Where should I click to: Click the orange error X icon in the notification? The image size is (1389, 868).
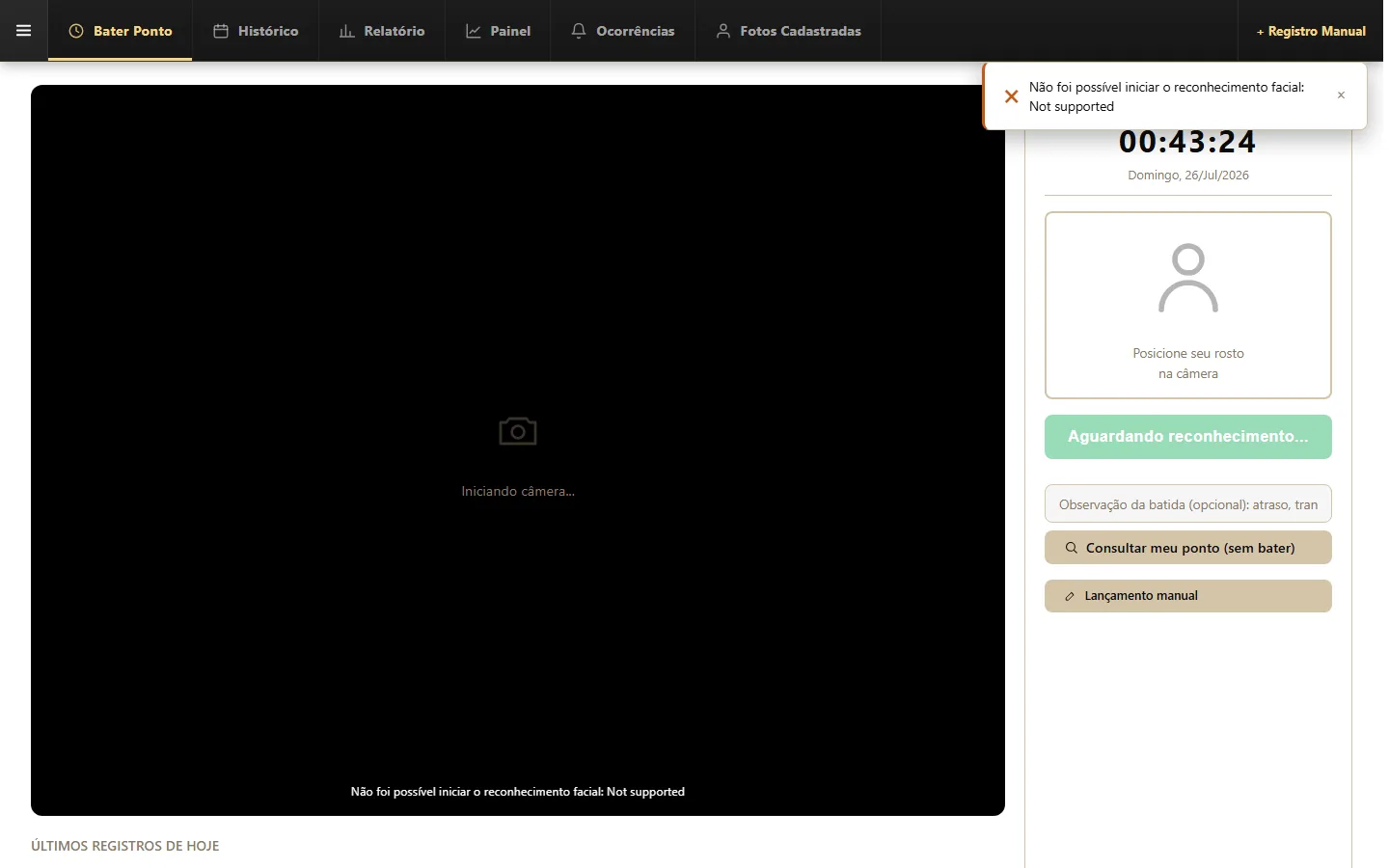(x=1011, y=96)
